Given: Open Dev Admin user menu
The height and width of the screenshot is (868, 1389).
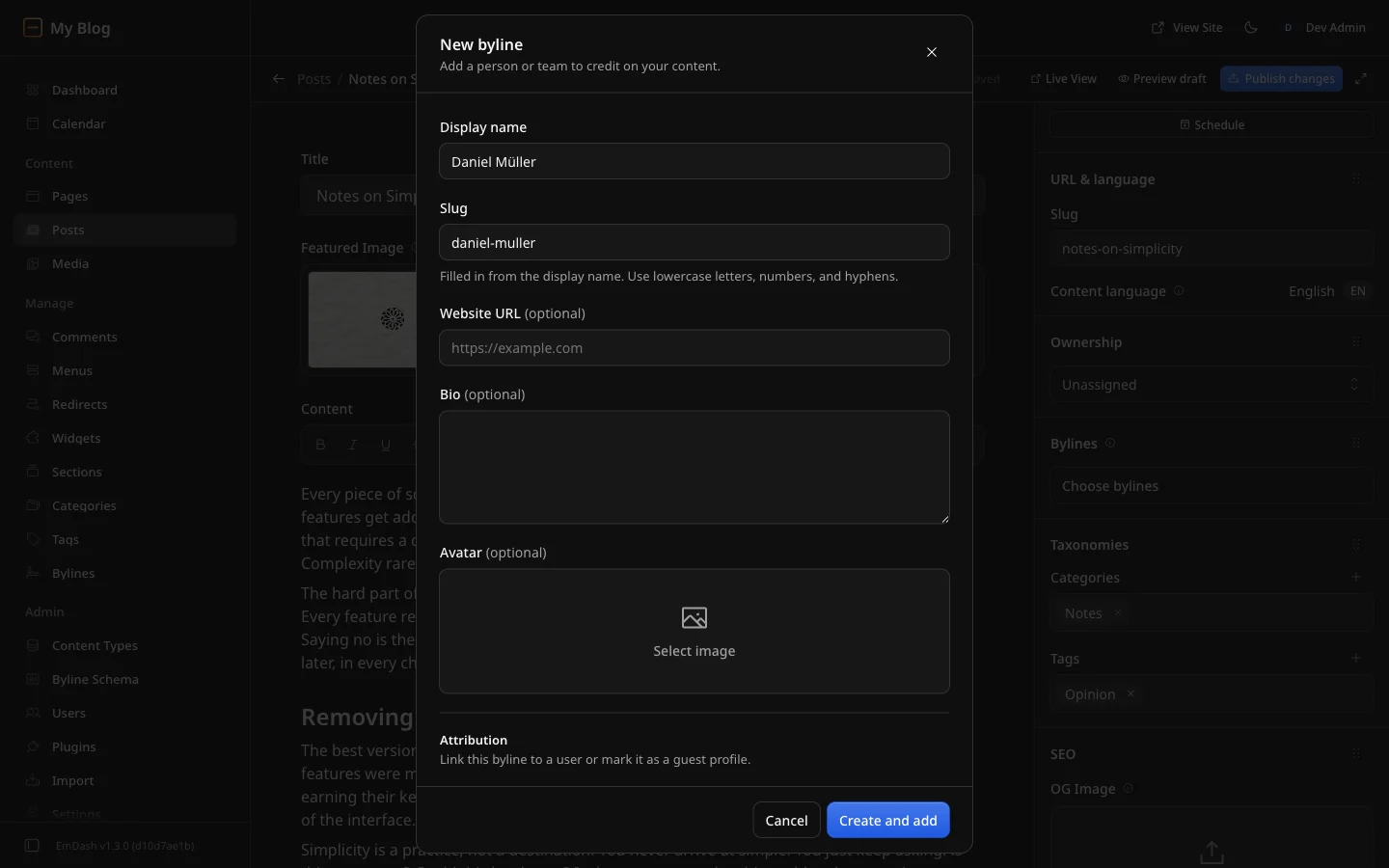Looking at the screenshot, I should (1323, 27).
